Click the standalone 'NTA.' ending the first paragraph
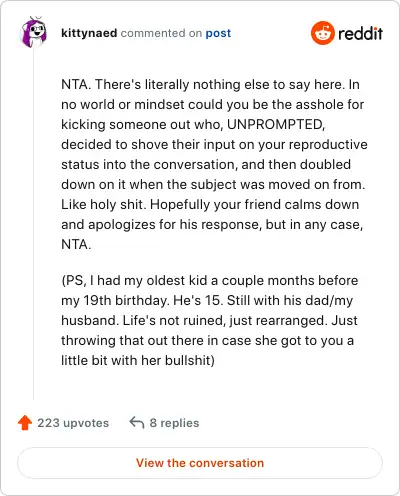Image resolution: width=400 pixels, height=496 pixels. click(x=76, y=244)
